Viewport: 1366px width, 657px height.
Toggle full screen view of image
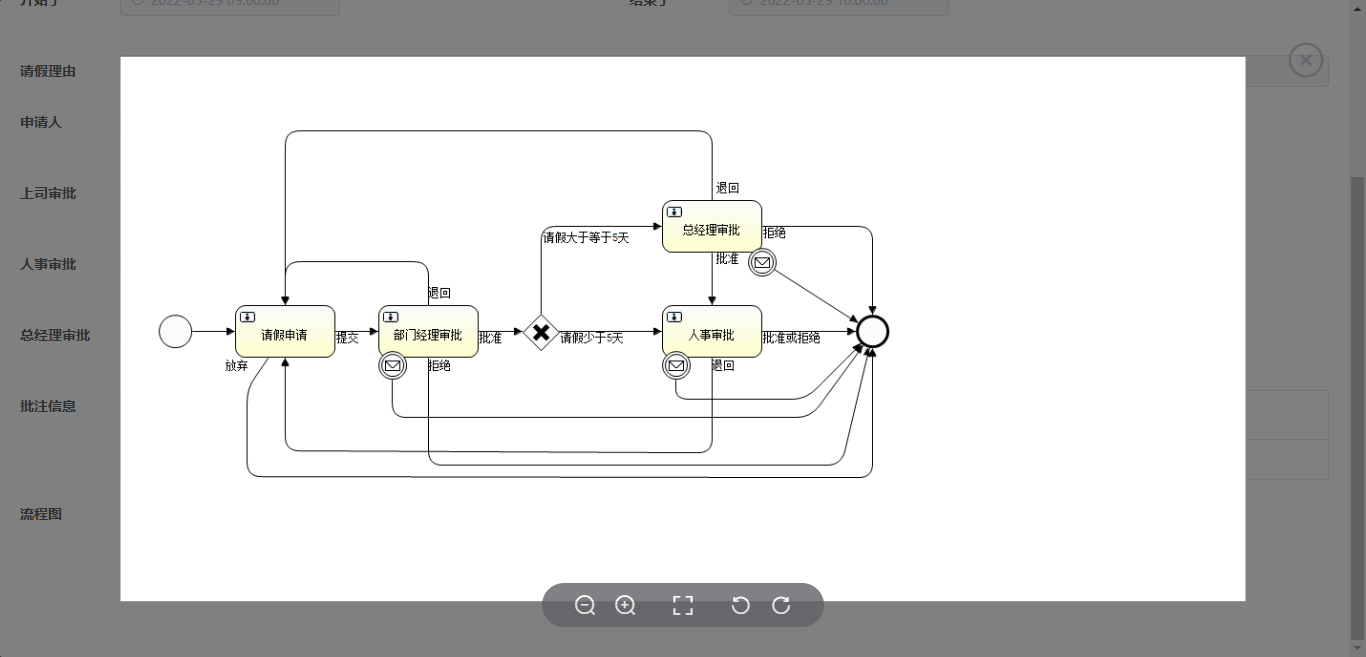pos(683,605)
